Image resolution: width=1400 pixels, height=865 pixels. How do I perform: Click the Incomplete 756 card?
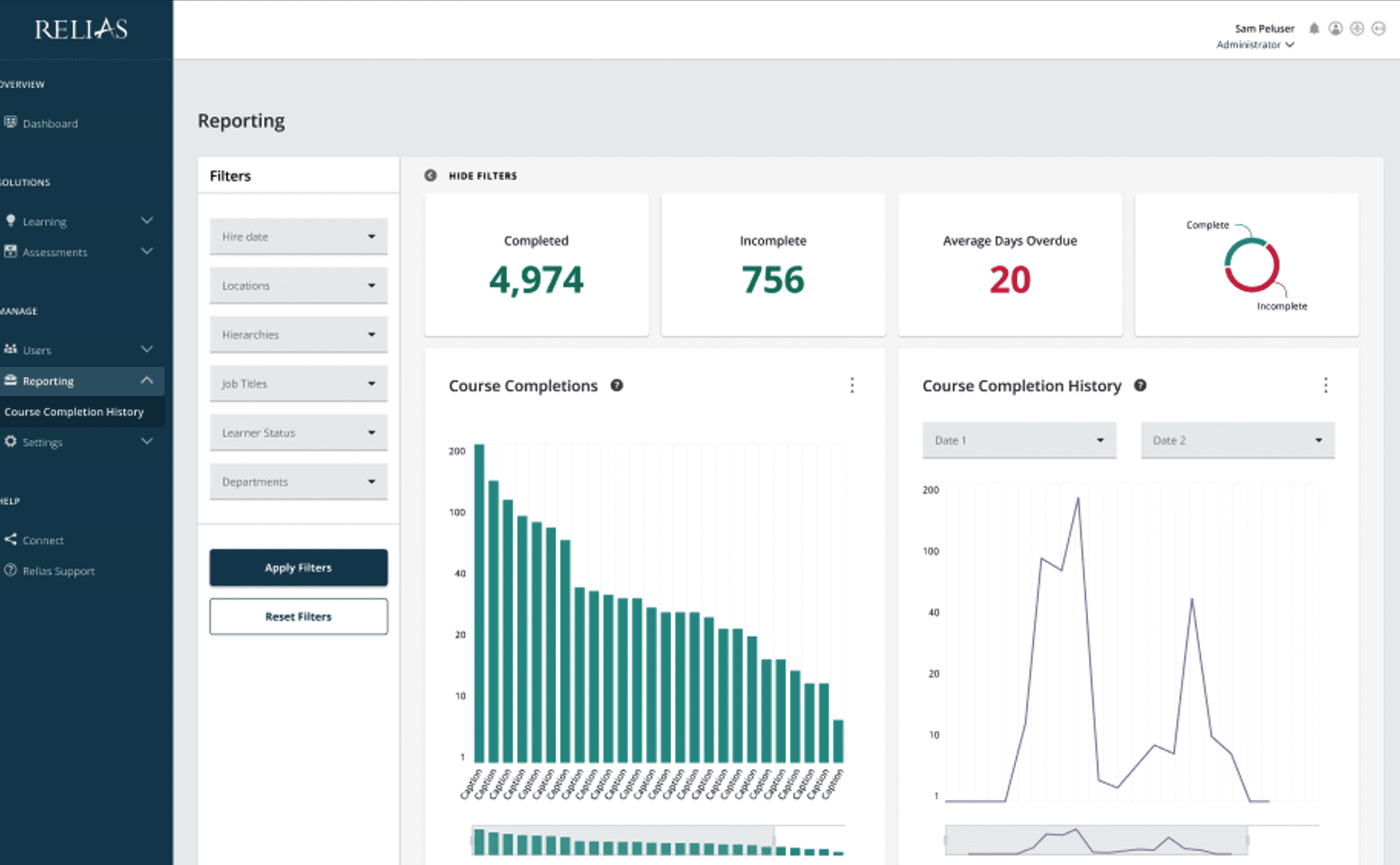pos(773,265)
